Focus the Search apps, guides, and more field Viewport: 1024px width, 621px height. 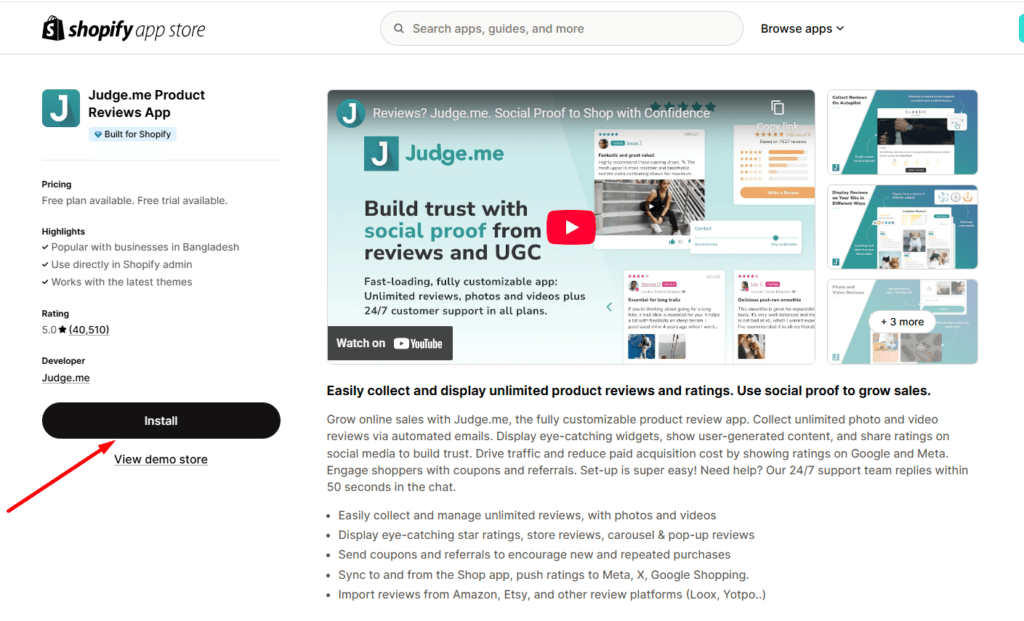pos(562,29)
